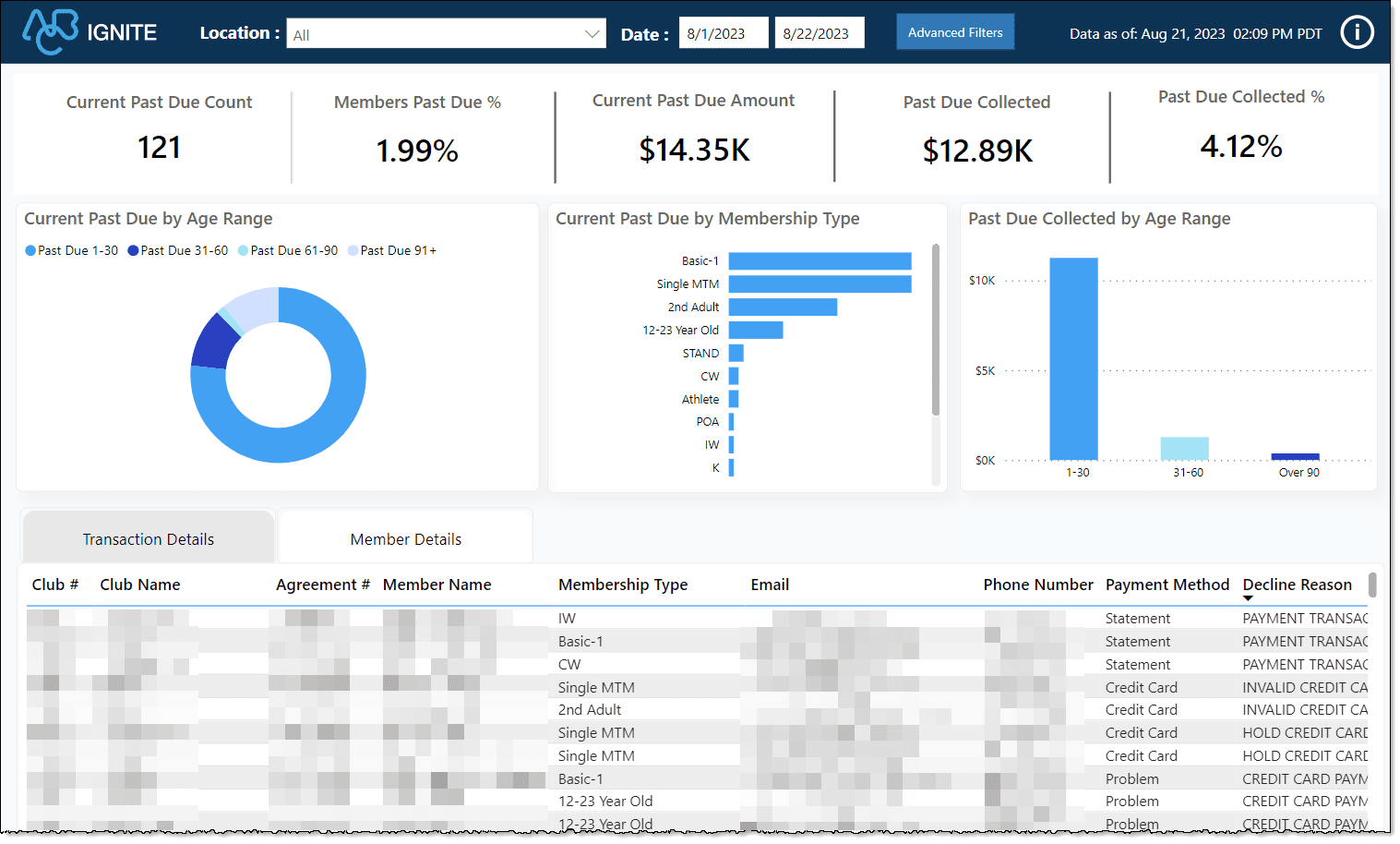The image size is (1400, 844).
Task: Click the first HOLD CREDIT CARD decline reason
Action: tap(1305, 732)
